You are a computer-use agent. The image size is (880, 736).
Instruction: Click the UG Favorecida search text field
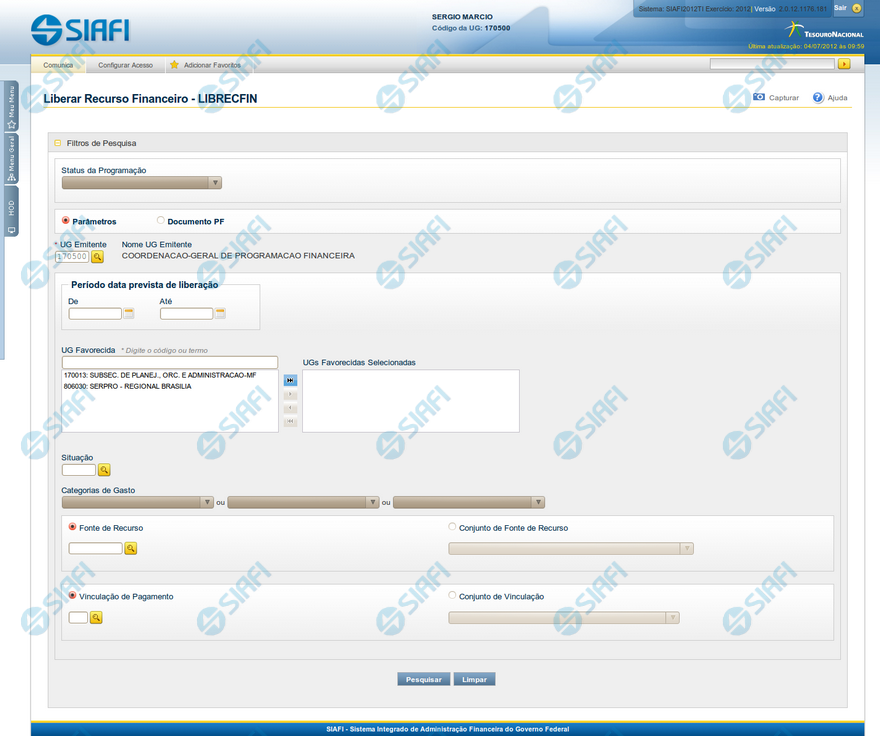coord(169,362)
